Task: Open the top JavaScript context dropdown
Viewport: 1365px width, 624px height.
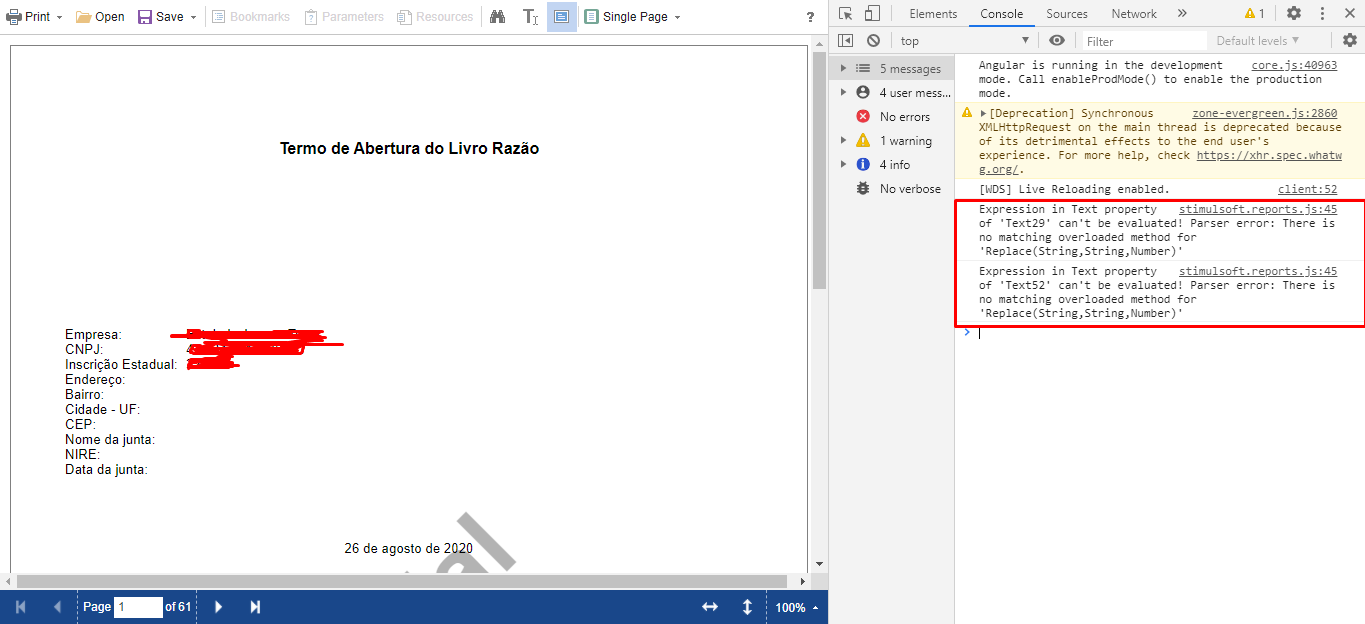Action: click(x=965, y=40)
